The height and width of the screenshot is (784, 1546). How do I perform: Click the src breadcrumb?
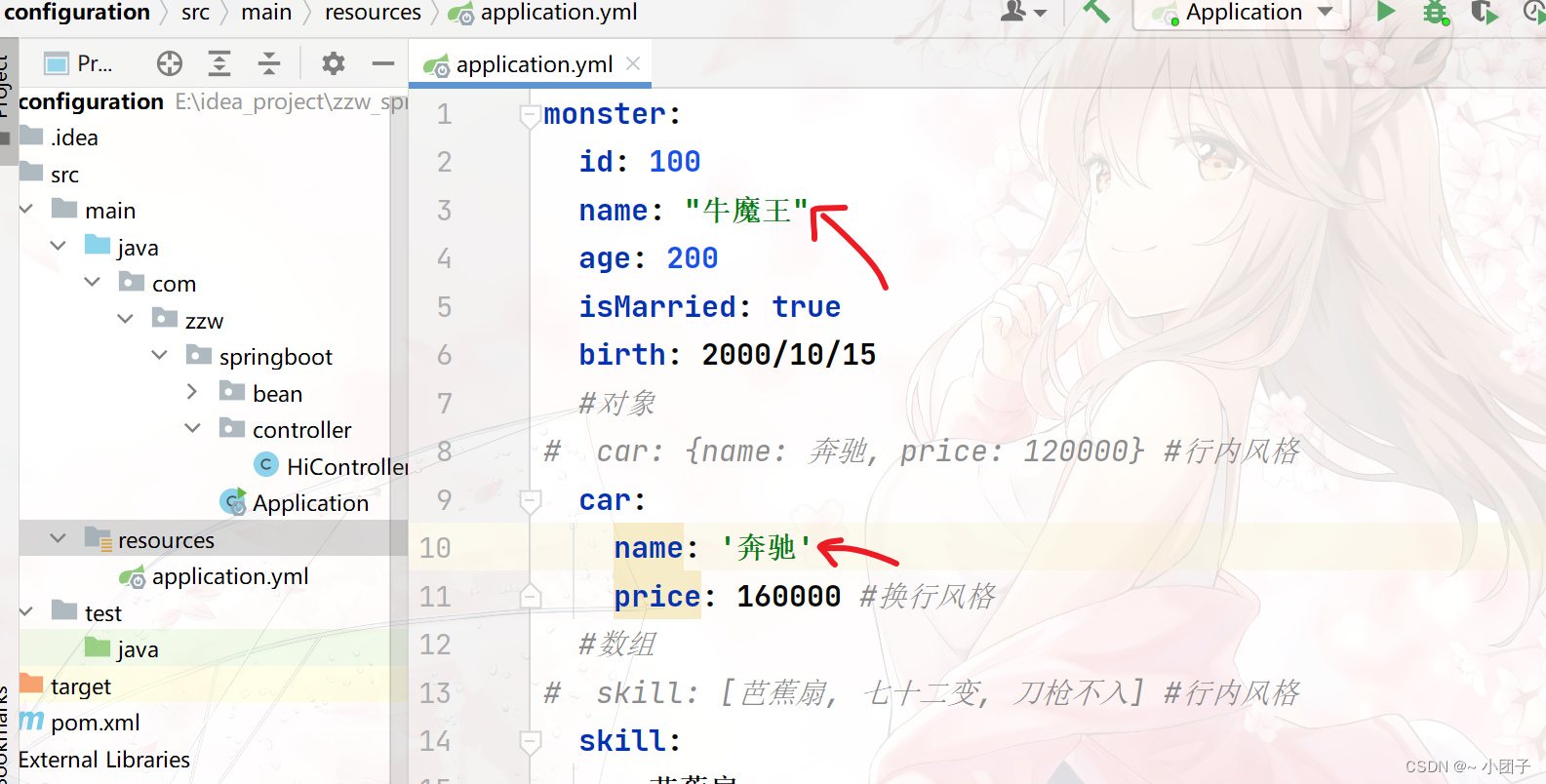click(x=195, y=12)
